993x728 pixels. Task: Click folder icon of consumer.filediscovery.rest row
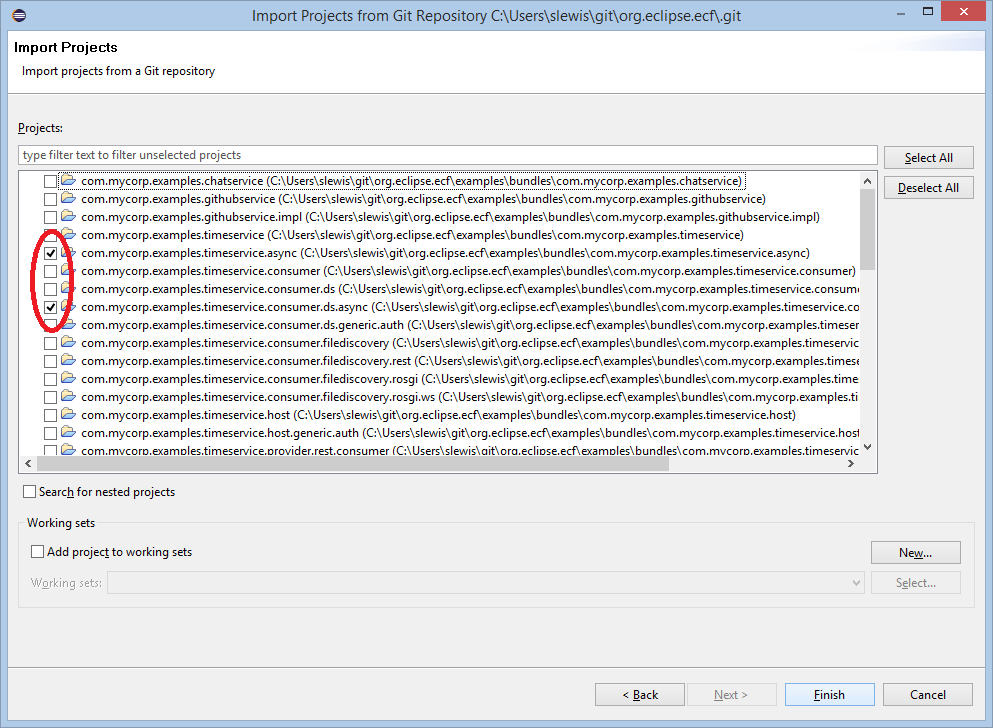point(68,361)
